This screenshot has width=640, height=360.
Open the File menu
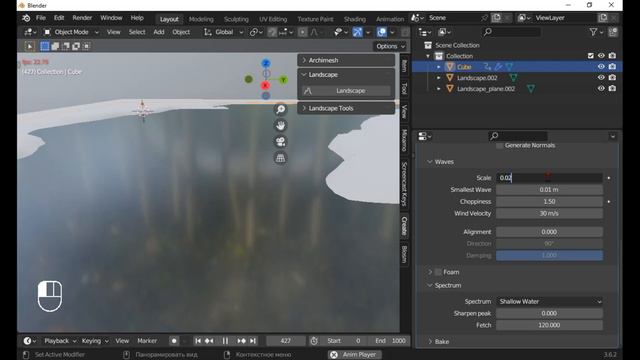tap(41, 18)
